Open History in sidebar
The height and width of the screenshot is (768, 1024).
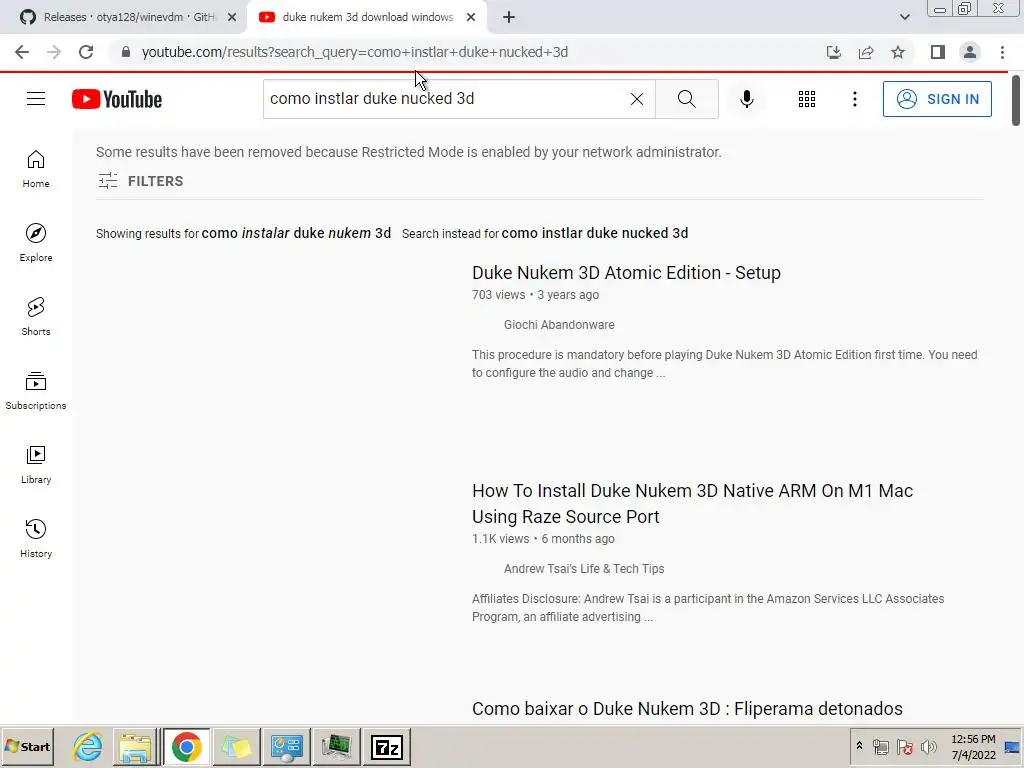click(x=36, y=538)
